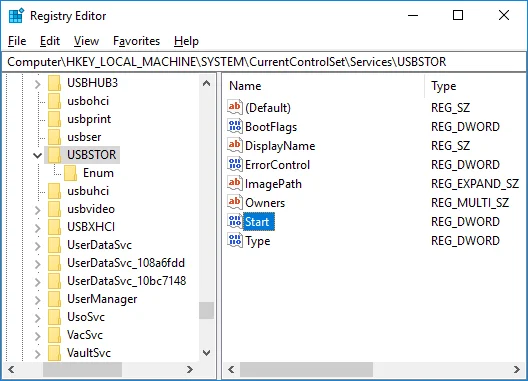The height and width of the screenshot is (381, 528).
Task: Click values pane horizontal scroll right arrow
Action: [x=517, y=369]
